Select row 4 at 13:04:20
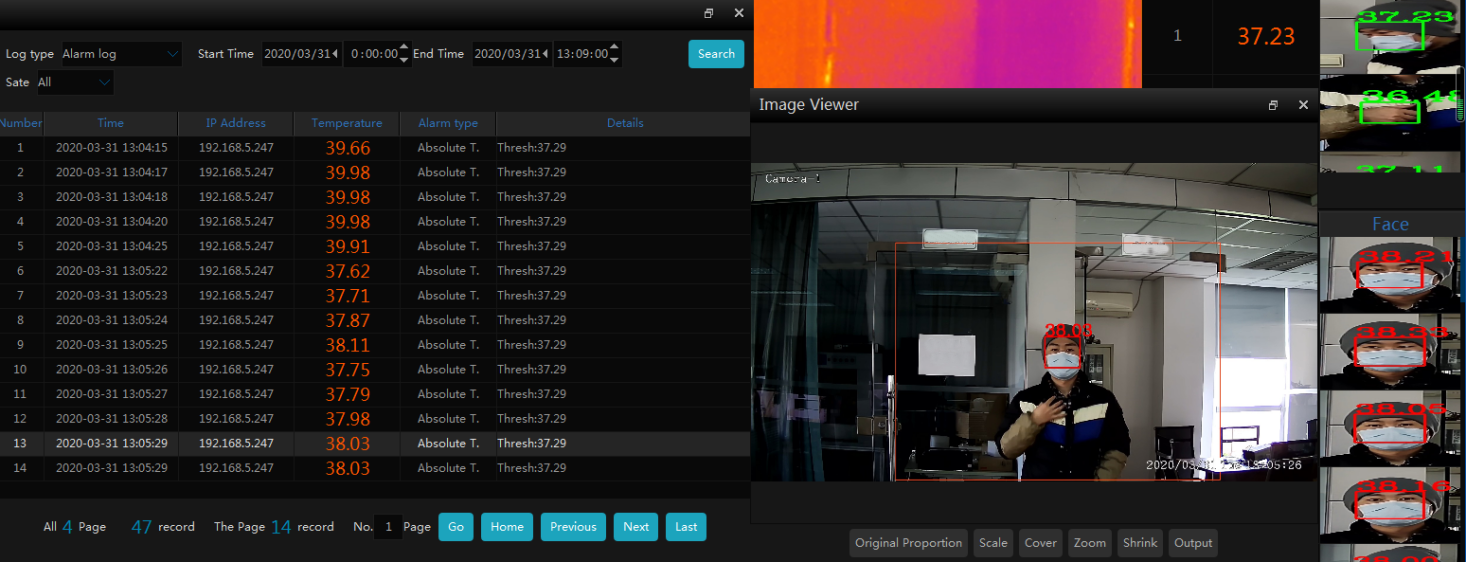 (375, 222)
